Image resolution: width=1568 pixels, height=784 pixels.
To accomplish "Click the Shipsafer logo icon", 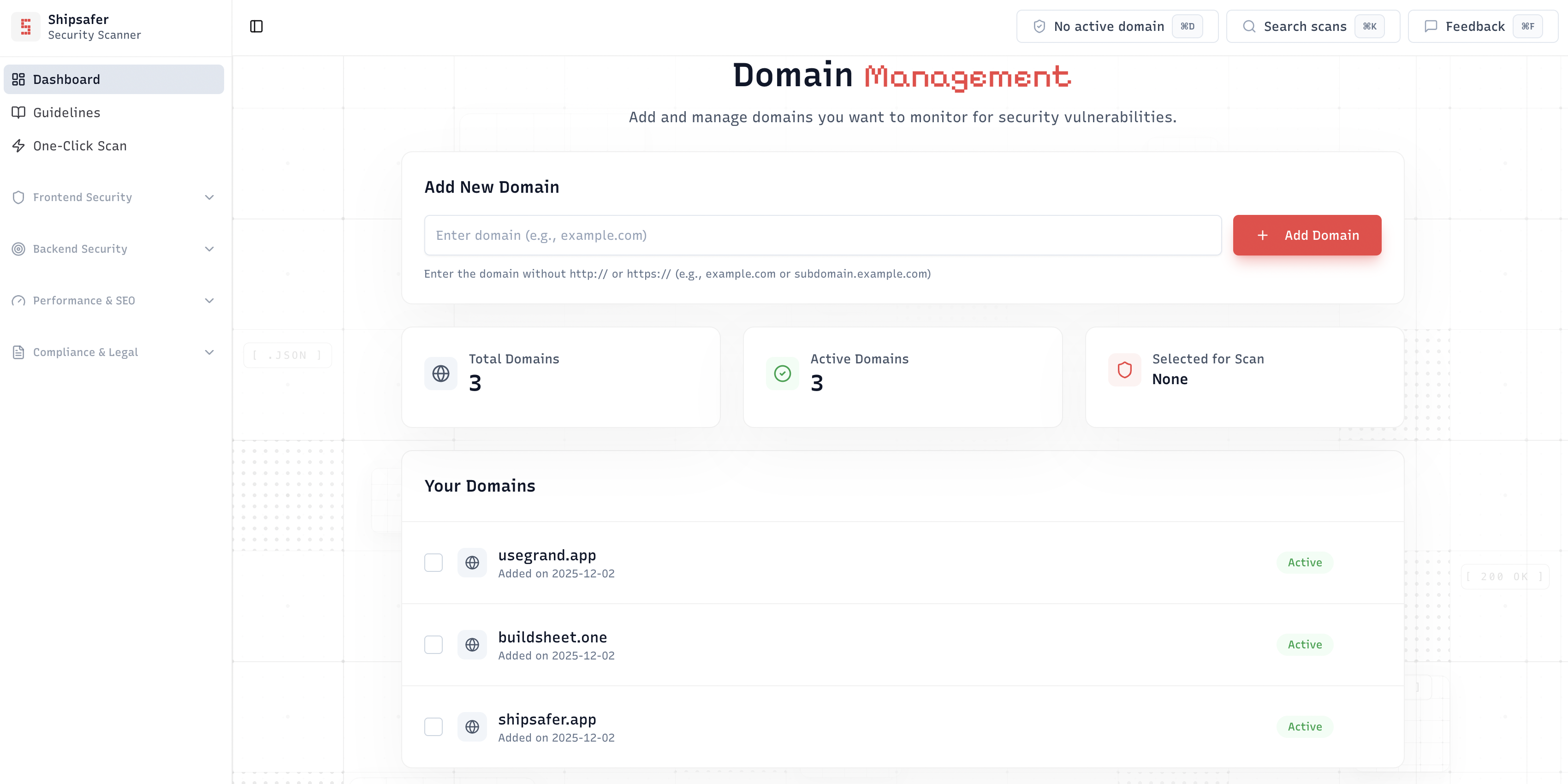I will click(x=25, y=26).
